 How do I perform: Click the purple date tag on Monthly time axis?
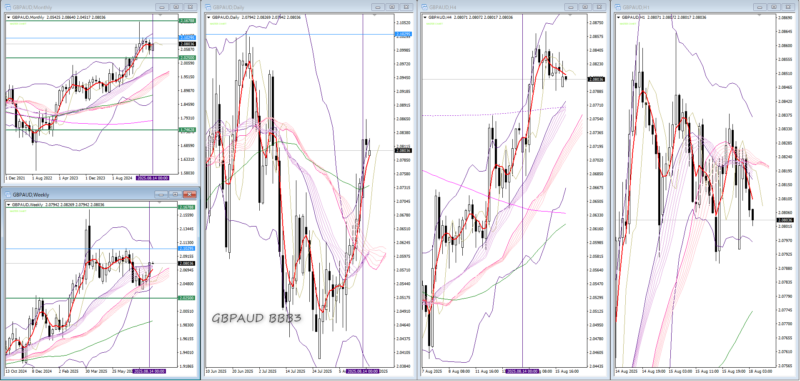(154, 179)
